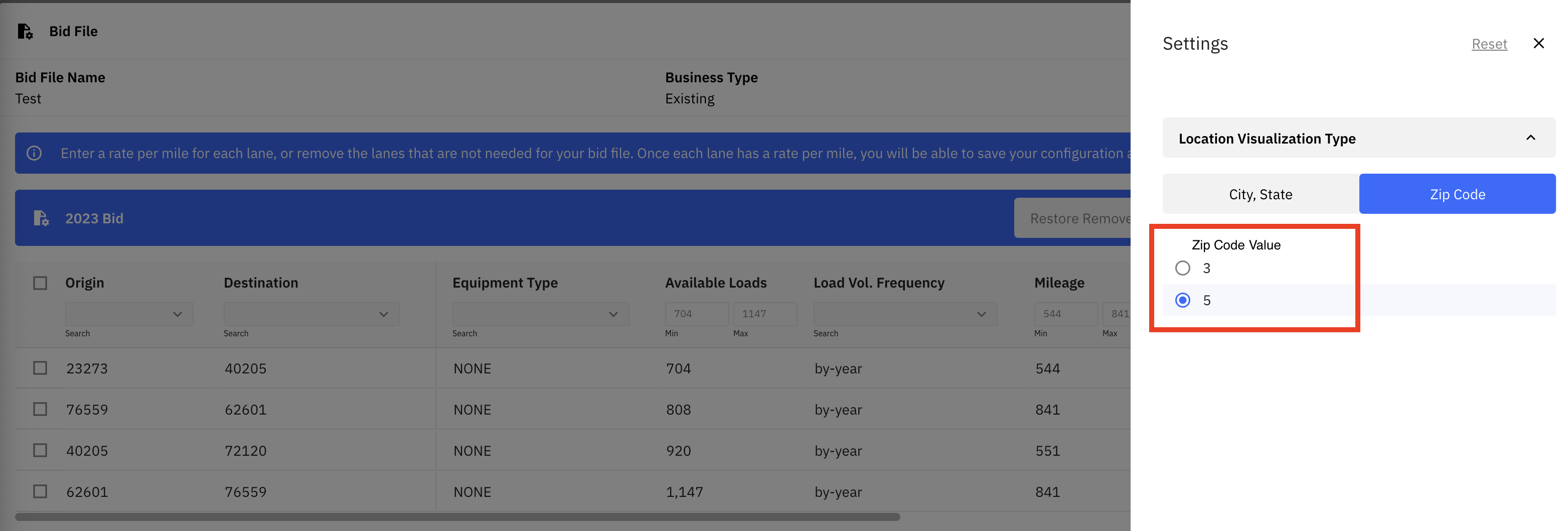Image resolution: width=1568 pixels, height=531 pixels.
Task: Switch to the City, State tab
Action: click(x=1261, y=194)
